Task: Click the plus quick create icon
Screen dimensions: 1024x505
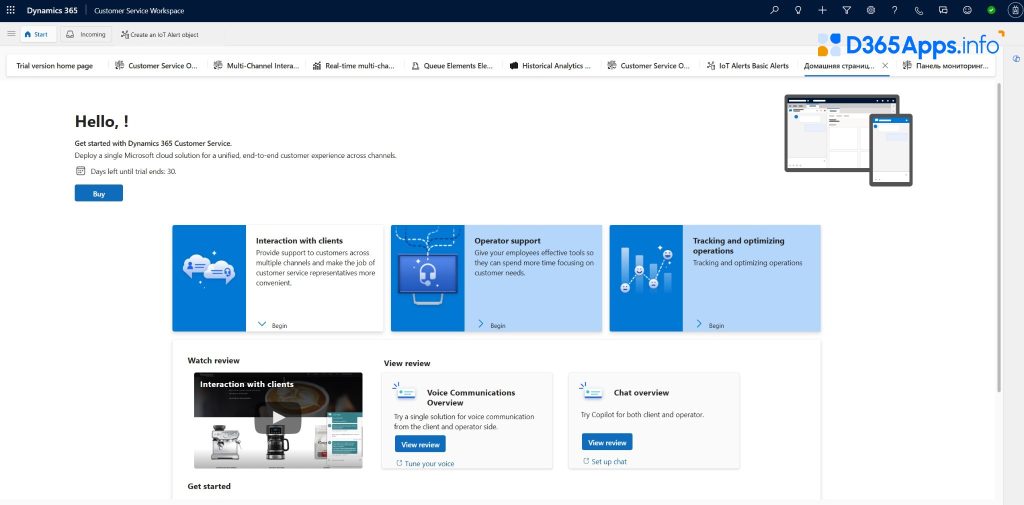Action: [822, 10]
